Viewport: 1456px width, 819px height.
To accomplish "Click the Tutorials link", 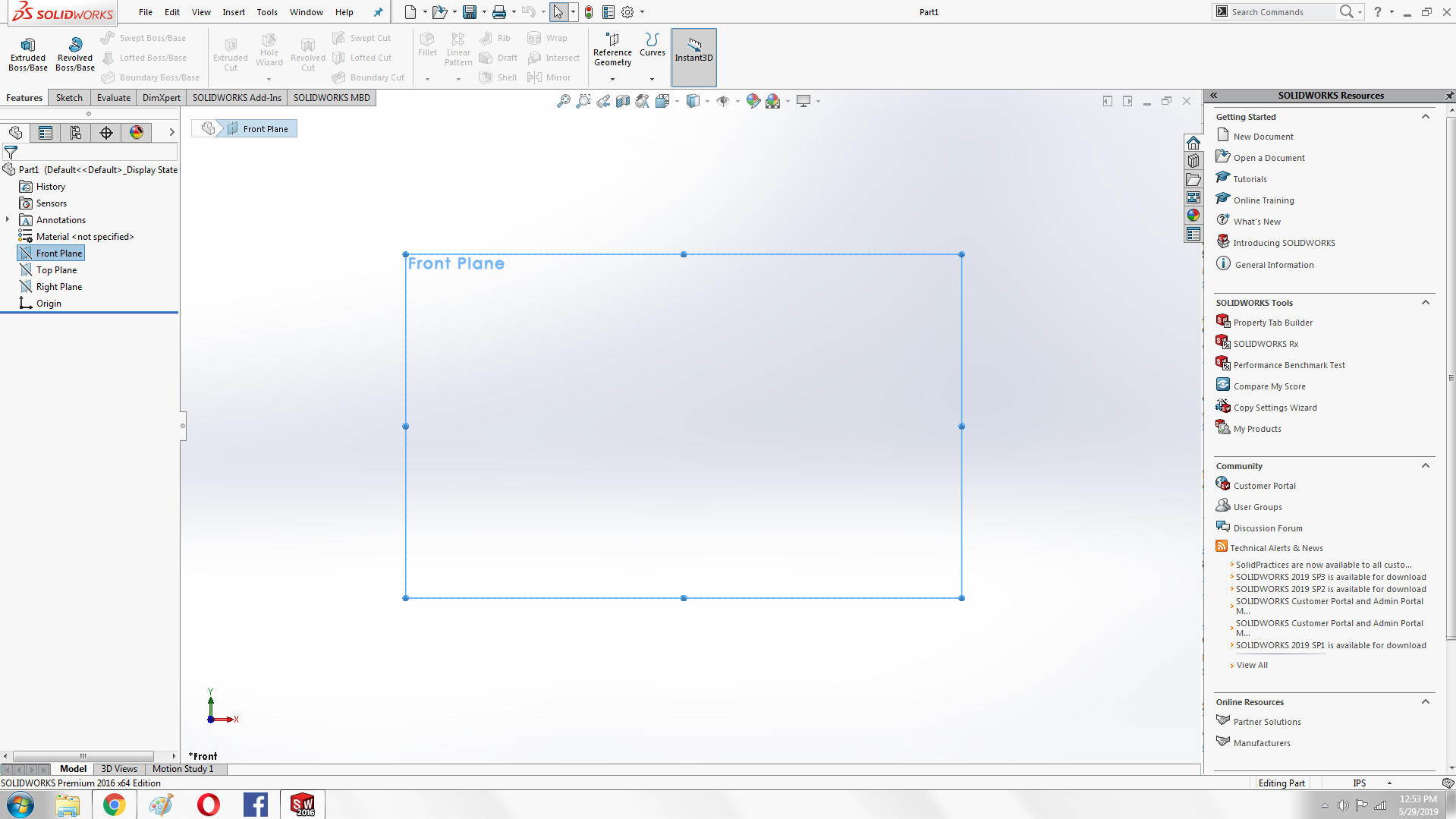I will pyautogui.click(x=1250, y=179).
